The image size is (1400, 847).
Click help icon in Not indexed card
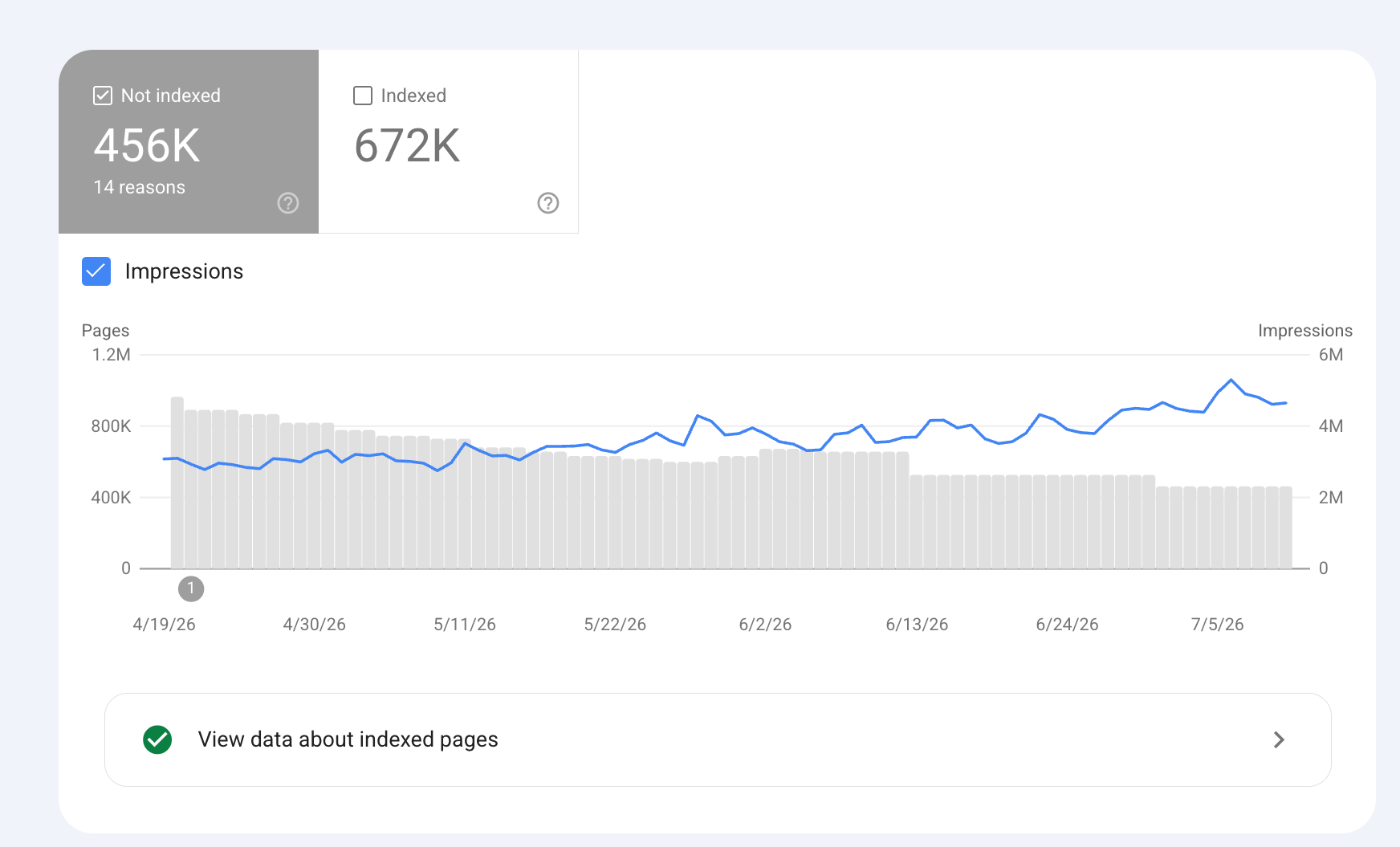288,203
